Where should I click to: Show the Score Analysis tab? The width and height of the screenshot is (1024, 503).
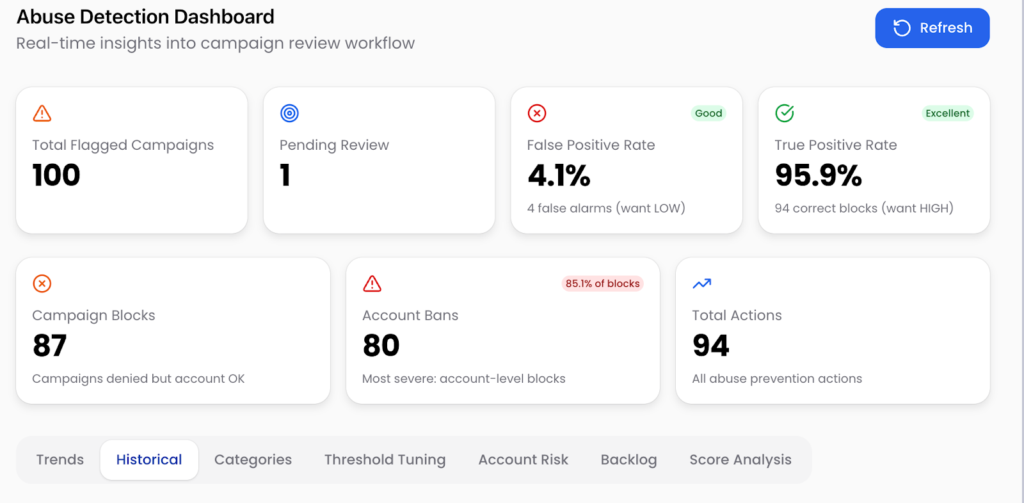[x=740, y=460]
